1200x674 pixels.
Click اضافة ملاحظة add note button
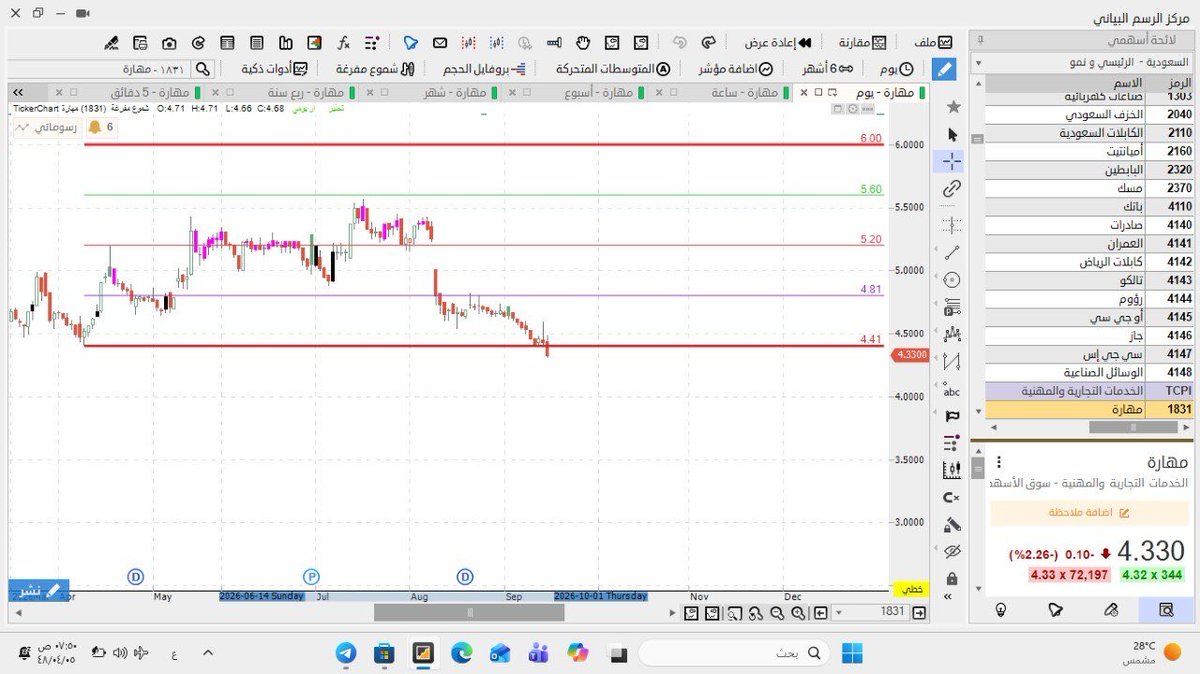(1090, 512)
